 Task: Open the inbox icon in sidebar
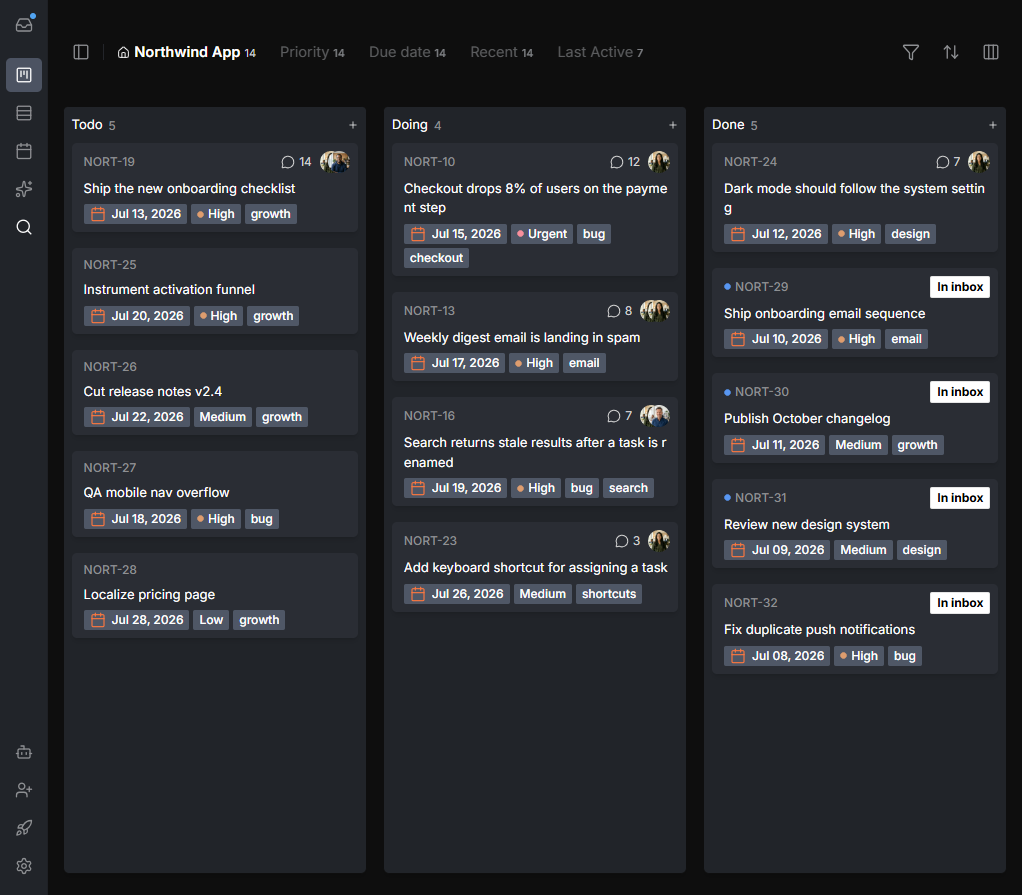pos(24,25)
